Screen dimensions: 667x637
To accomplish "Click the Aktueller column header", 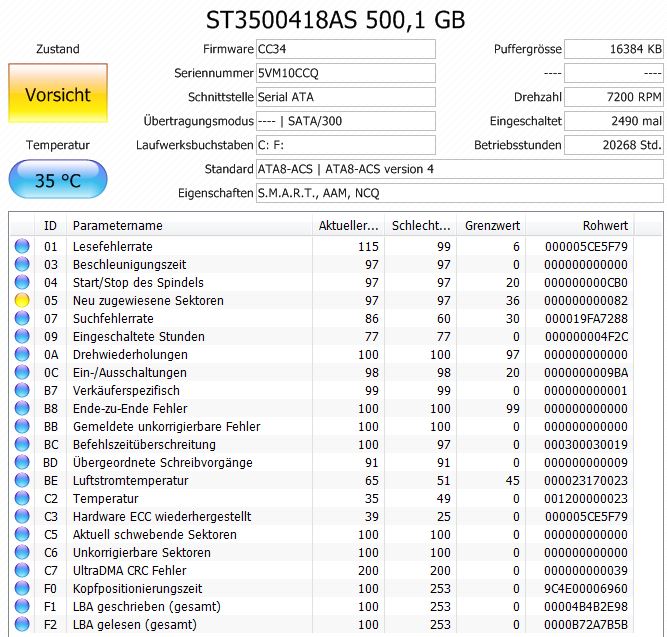I will point(348,225).
